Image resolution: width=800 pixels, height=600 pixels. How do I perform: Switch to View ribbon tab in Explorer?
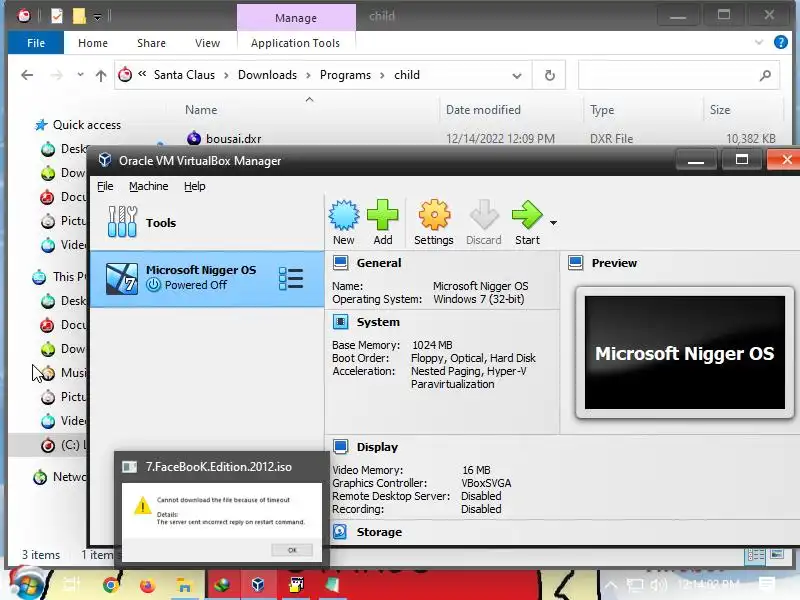tap(207, 43)
